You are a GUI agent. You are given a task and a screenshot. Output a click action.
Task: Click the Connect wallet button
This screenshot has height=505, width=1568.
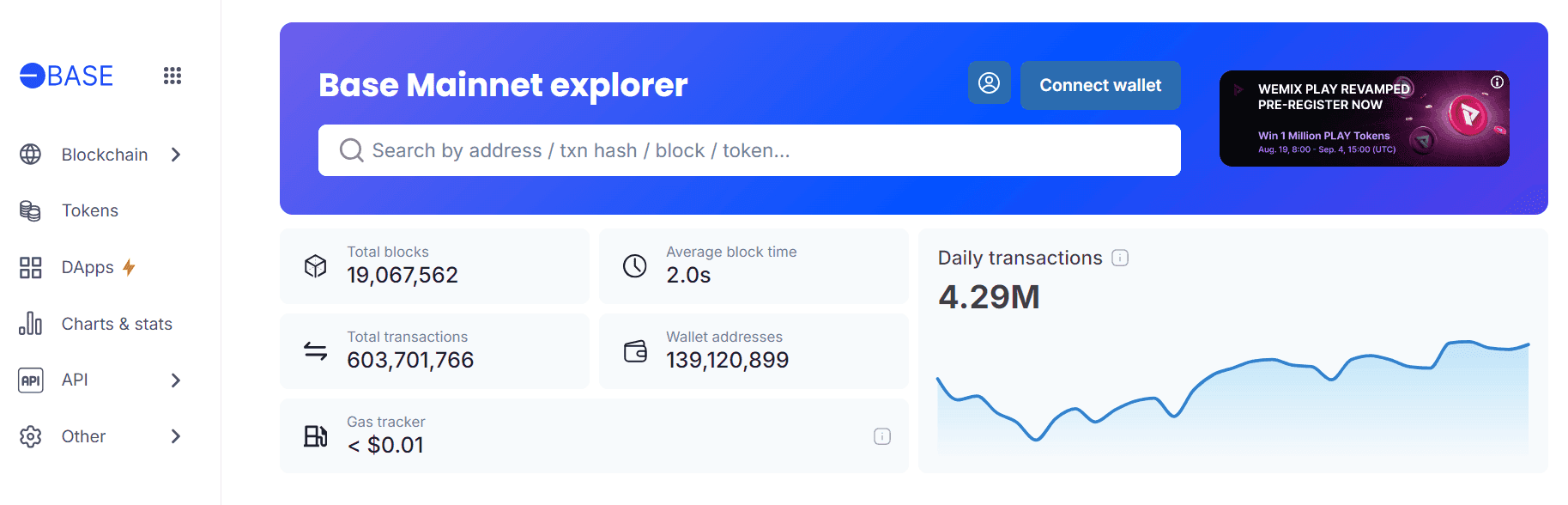click(1100, 85)
